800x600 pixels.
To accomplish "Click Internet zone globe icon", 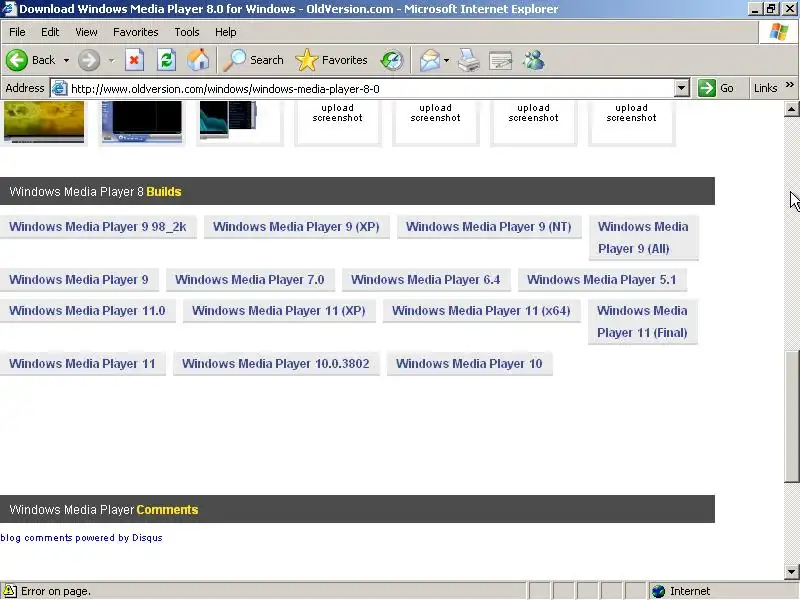I will click(659, 591).
